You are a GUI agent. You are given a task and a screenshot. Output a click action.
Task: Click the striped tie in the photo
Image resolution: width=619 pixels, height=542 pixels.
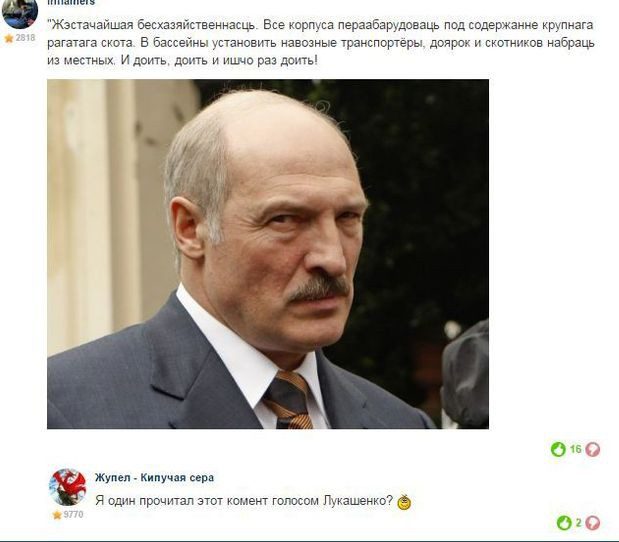click(x=289, y=401)
